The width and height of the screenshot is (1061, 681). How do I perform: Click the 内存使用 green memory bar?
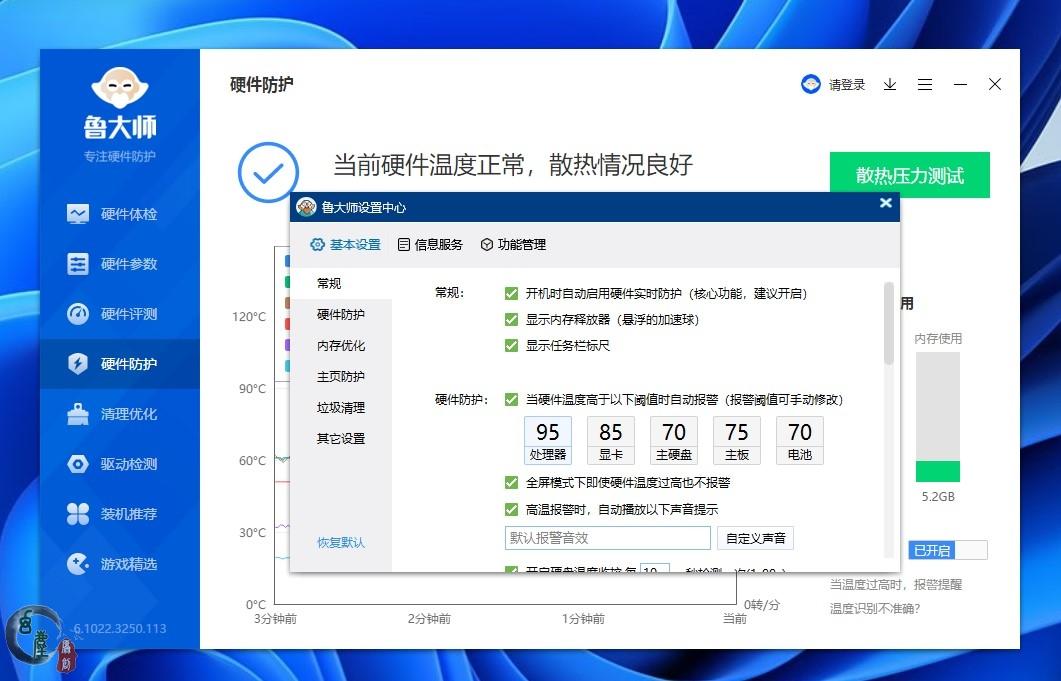[x=938, y=471]
